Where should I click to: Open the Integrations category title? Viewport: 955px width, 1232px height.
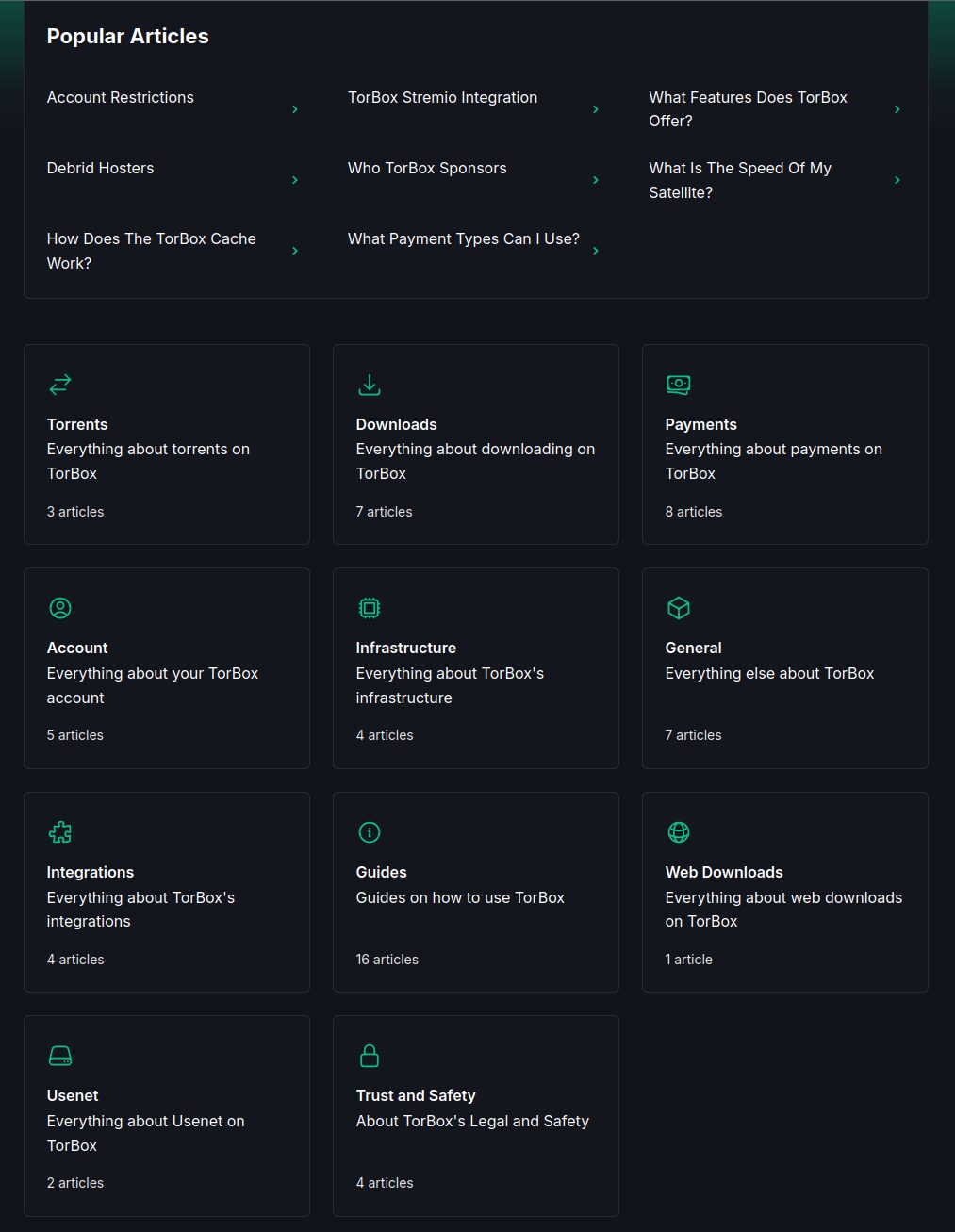[x=91, y=872]
